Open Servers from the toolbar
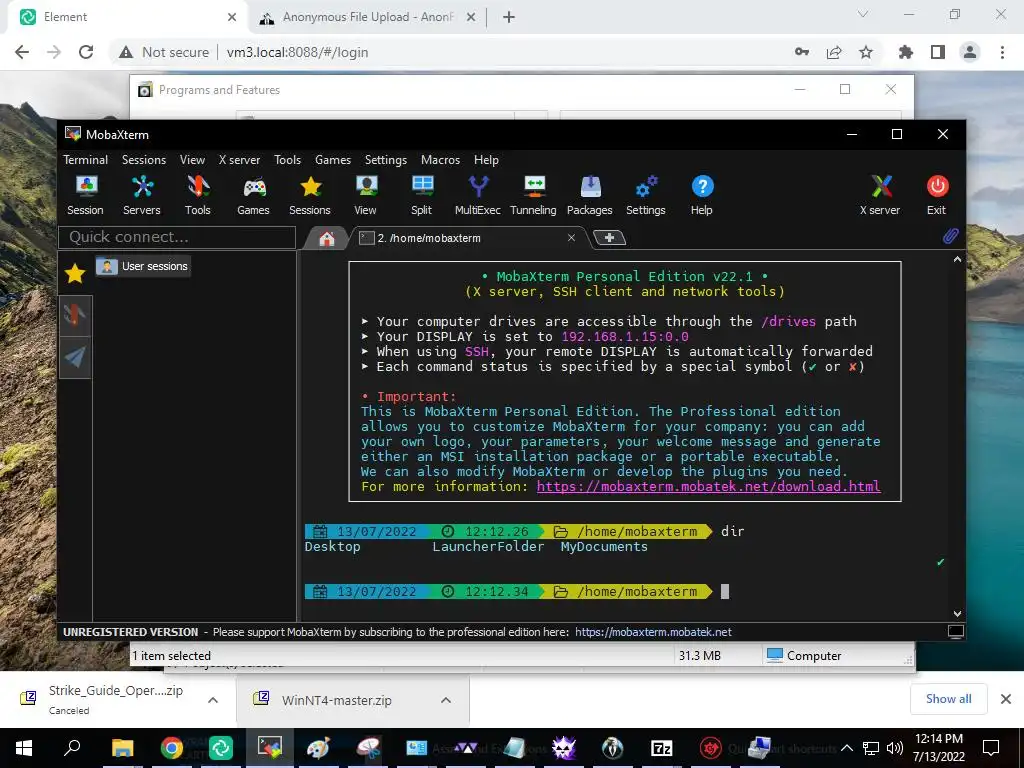1024x768 pixels. click(142, 195)
